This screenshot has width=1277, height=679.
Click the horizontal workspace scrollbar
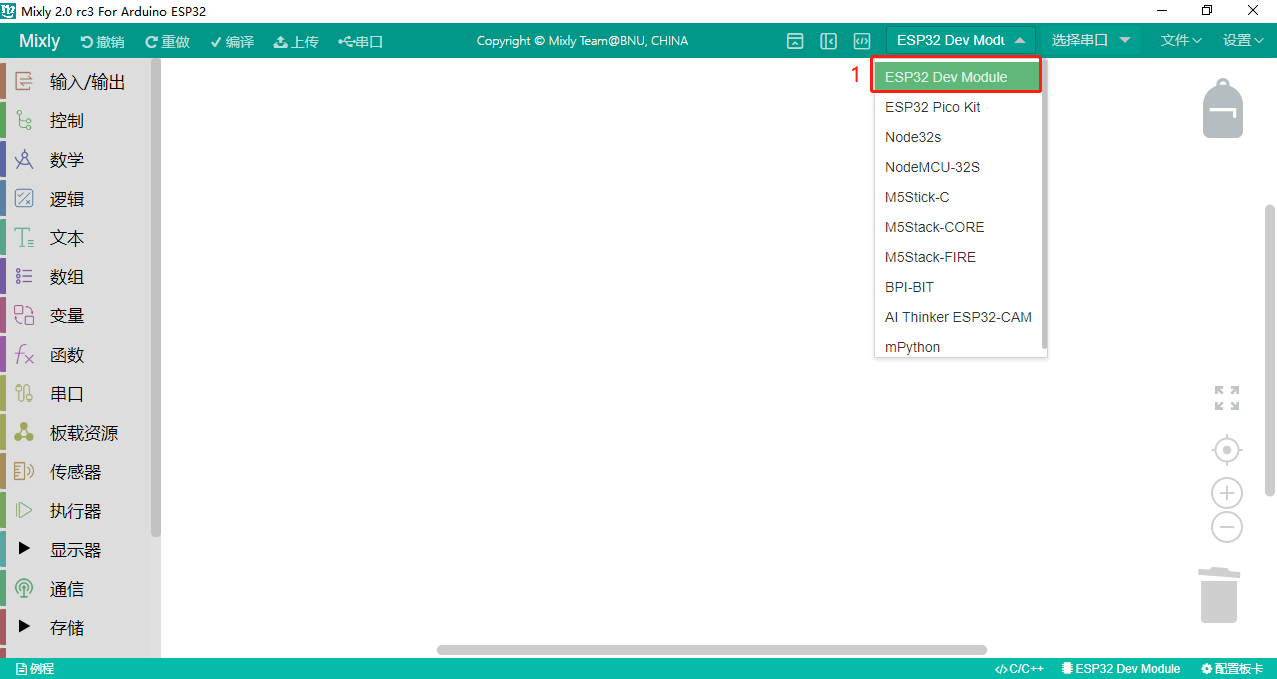(x=712, y=650)
